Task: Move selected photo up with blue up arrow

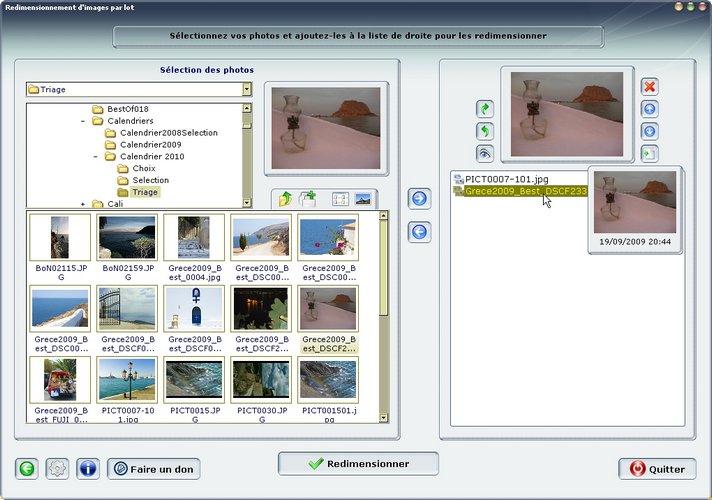Action: [x=650, y=109]
